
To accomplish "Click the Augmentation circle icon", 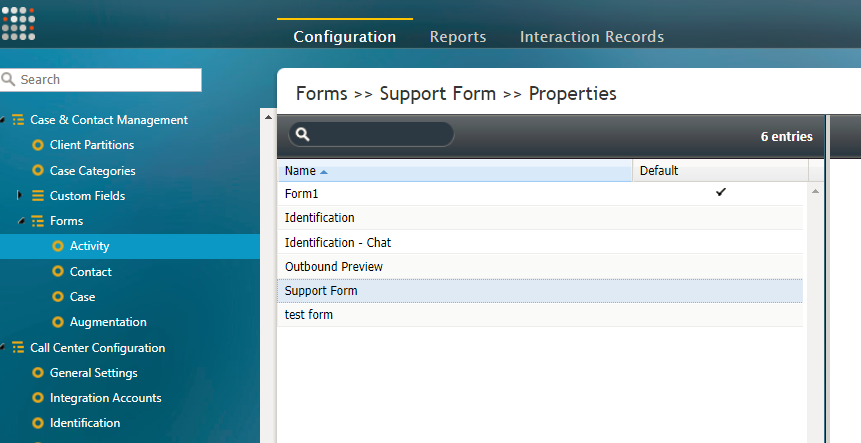I will (58, 322).
